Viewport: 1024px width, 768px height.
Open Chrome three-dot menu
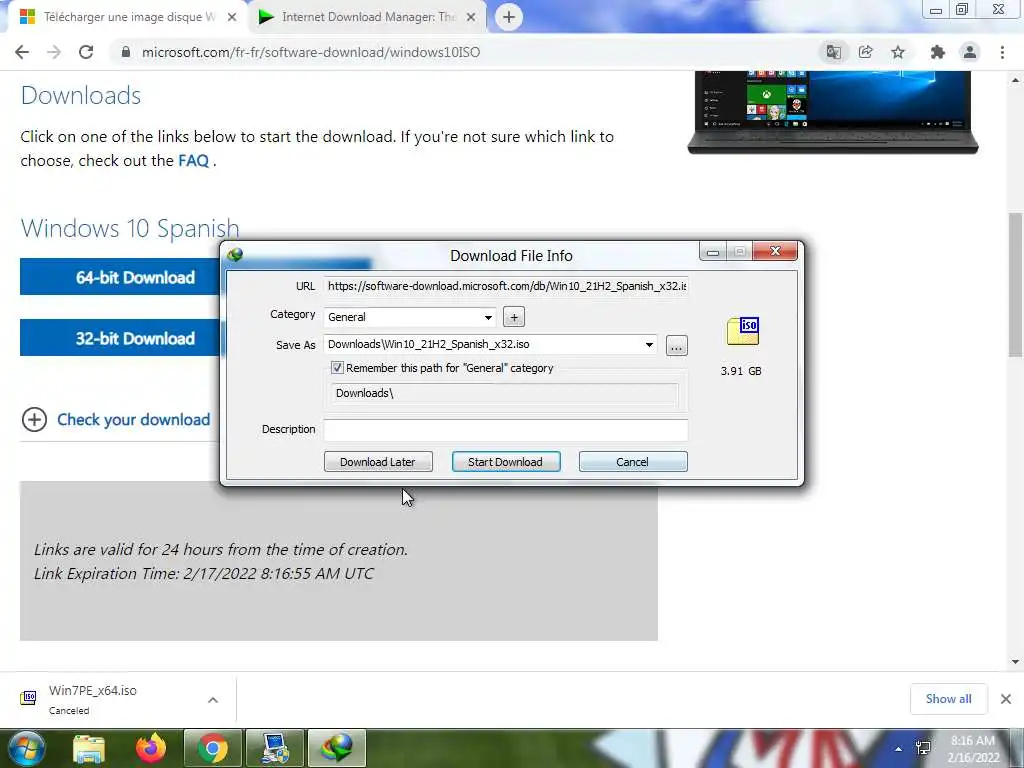[1002, 52]
